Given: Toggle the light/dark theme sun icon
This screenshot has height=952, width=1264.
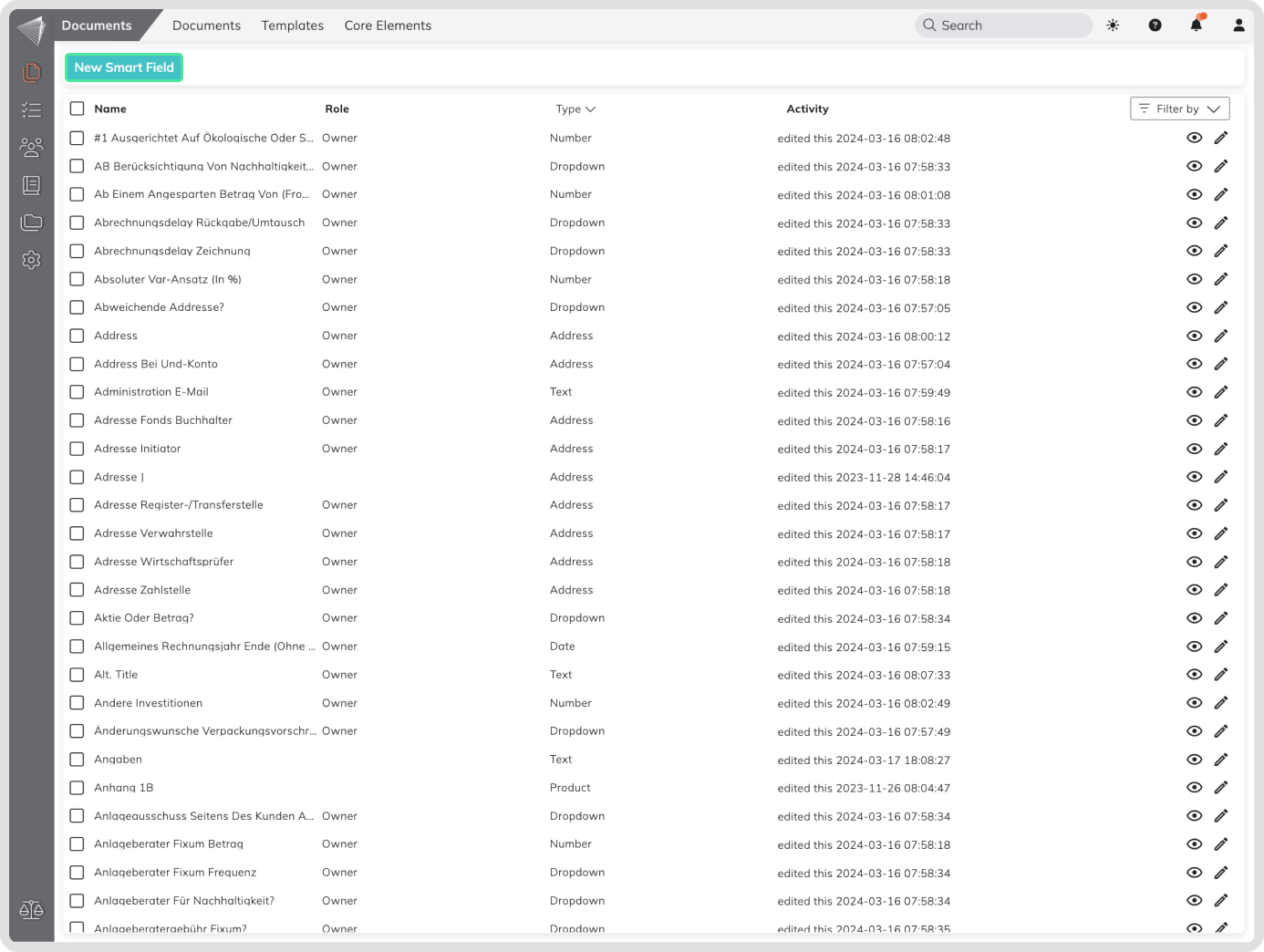Looking at the screenshot, I should (1113, 26).
